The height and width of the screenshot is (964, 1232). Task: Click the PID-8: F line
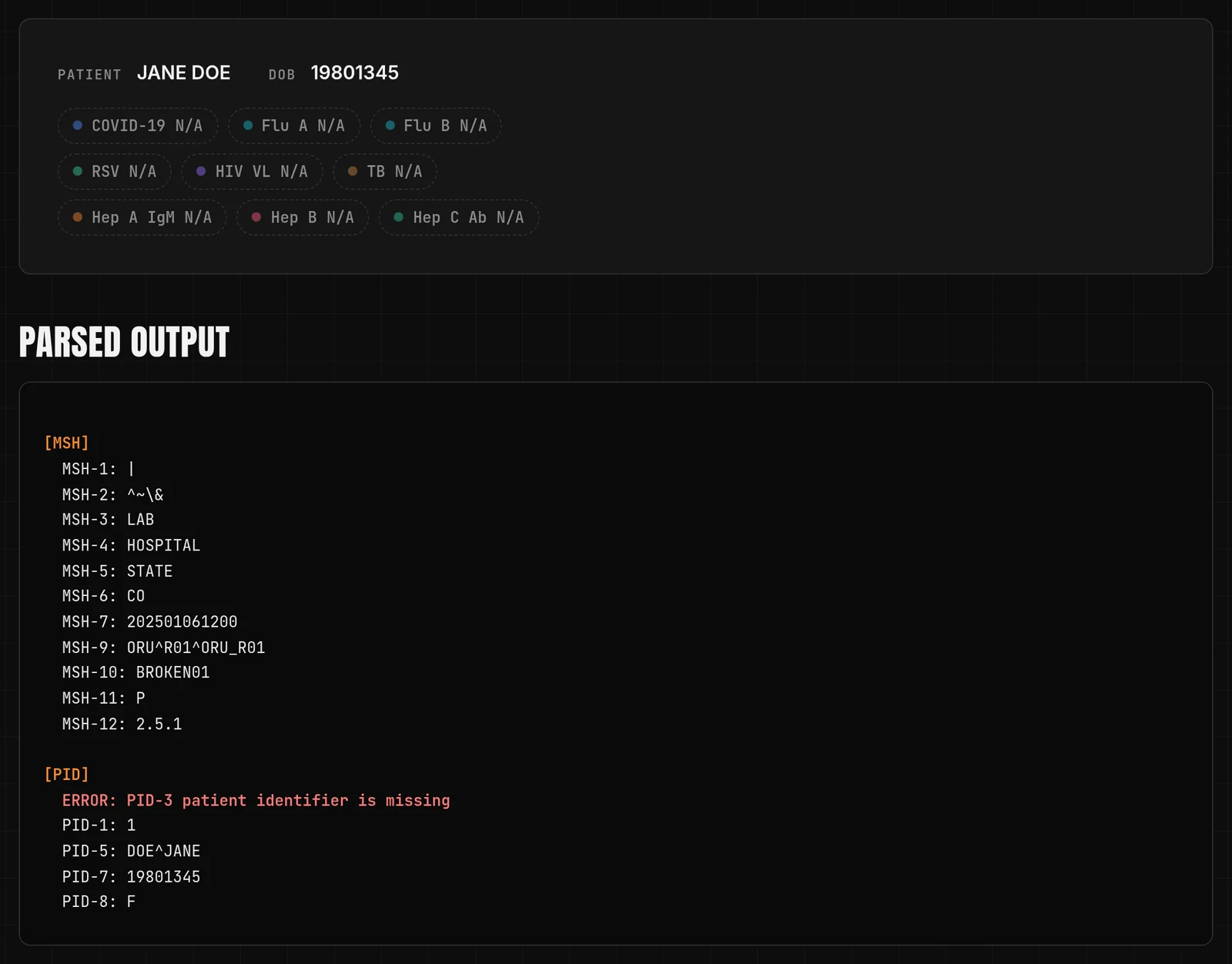click(99, 902)
